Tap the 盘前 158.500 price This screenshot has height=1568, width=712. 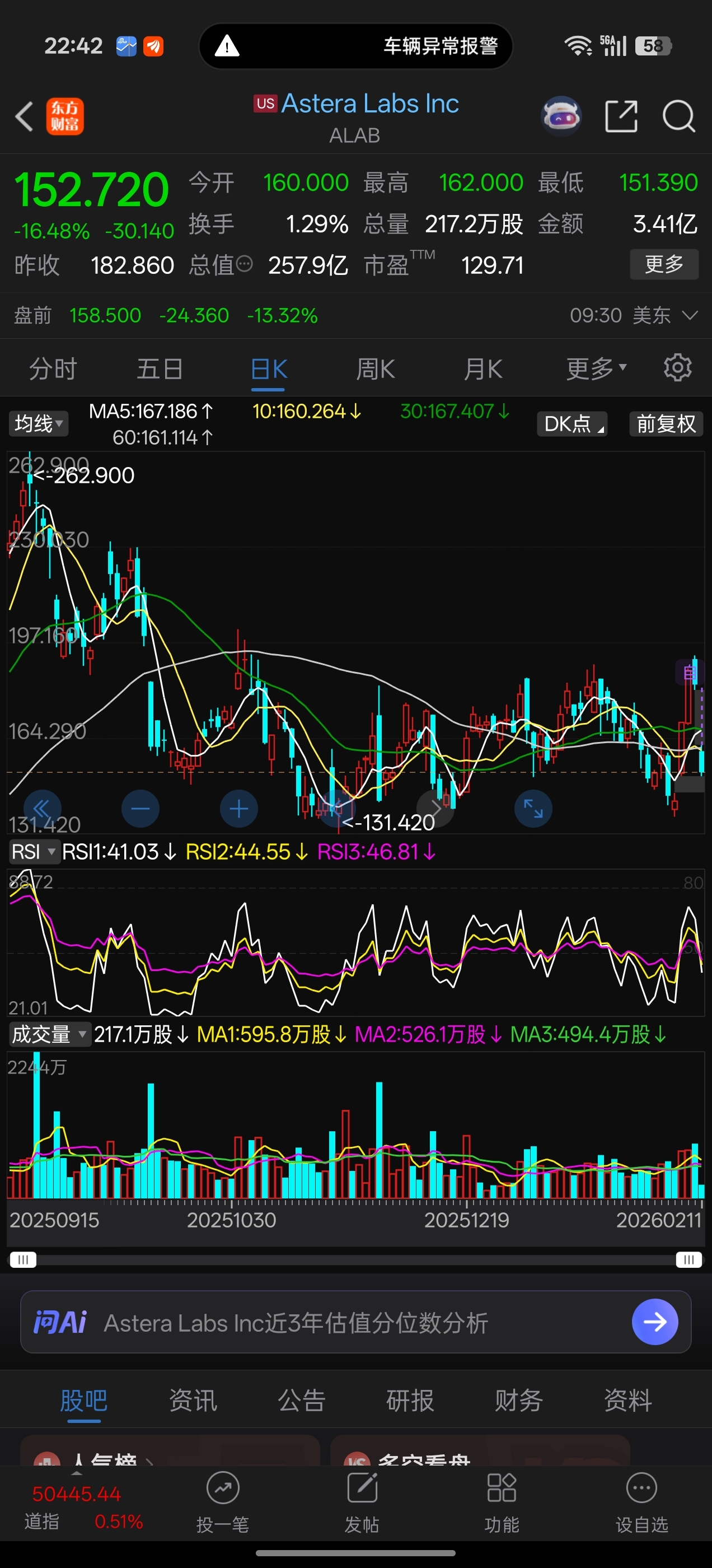[x=105, y=315]
